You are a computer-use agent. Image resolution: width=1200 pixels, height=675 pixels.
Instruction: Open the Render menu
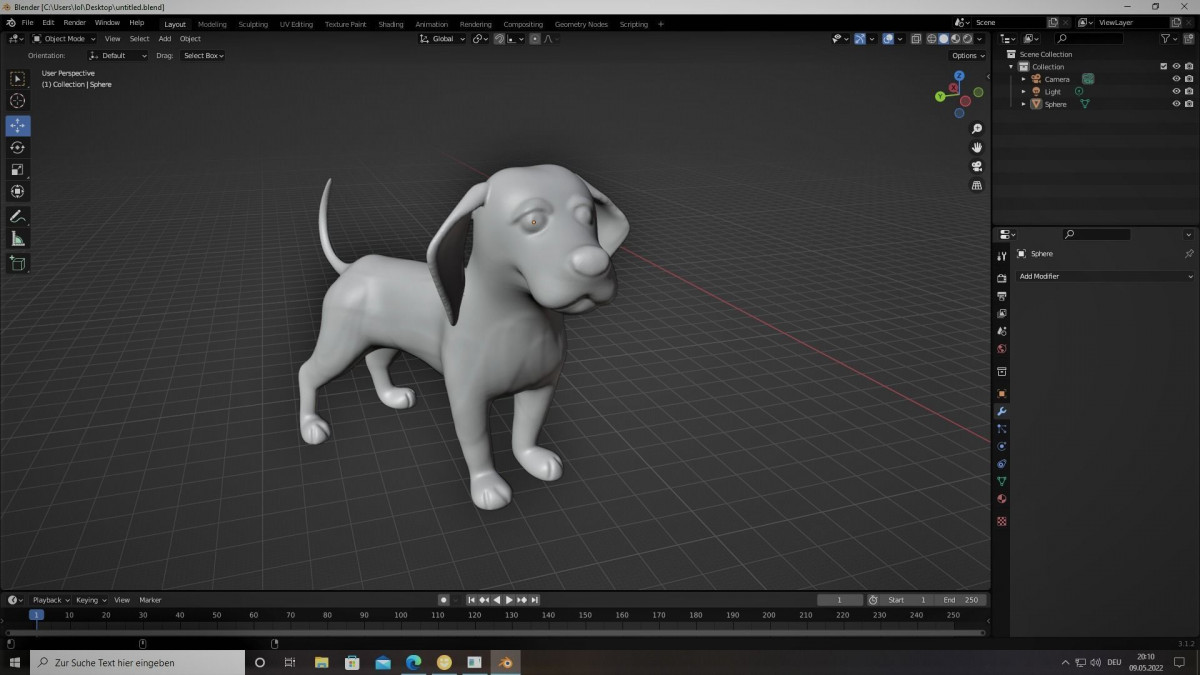coord(75,22)
